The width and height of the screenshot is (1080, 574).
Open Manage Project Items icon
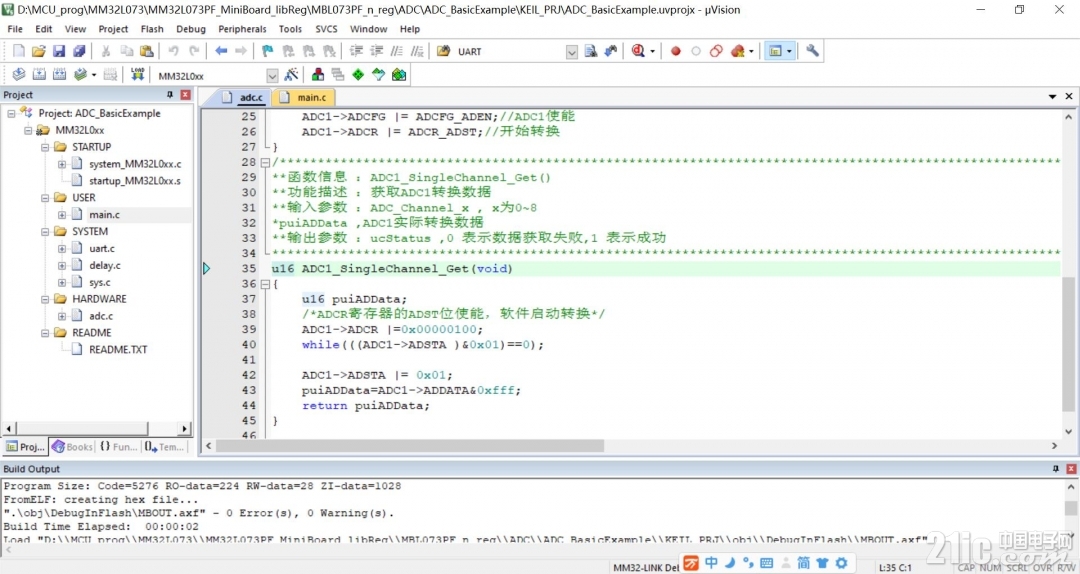tap(318, 74)
